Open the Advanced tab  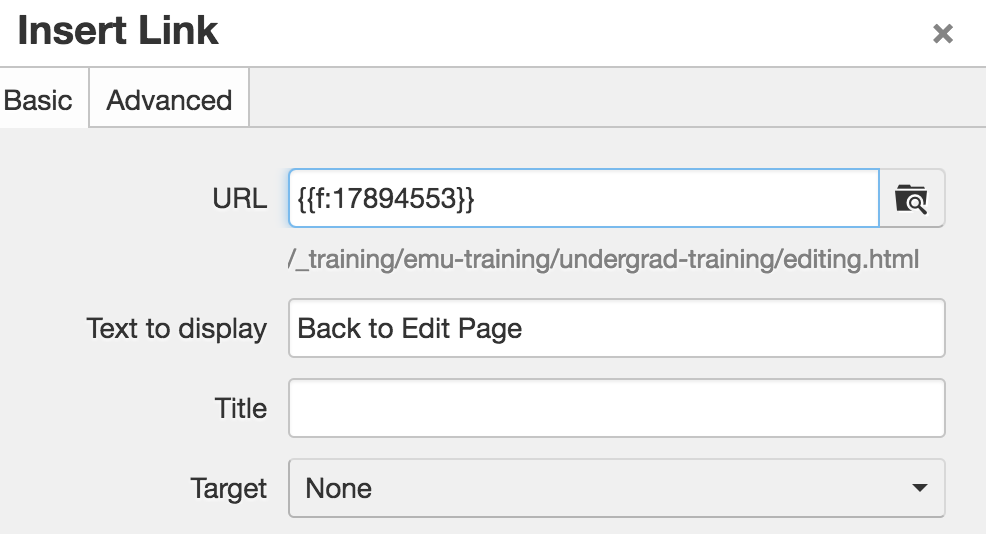[x=169, y=100]
